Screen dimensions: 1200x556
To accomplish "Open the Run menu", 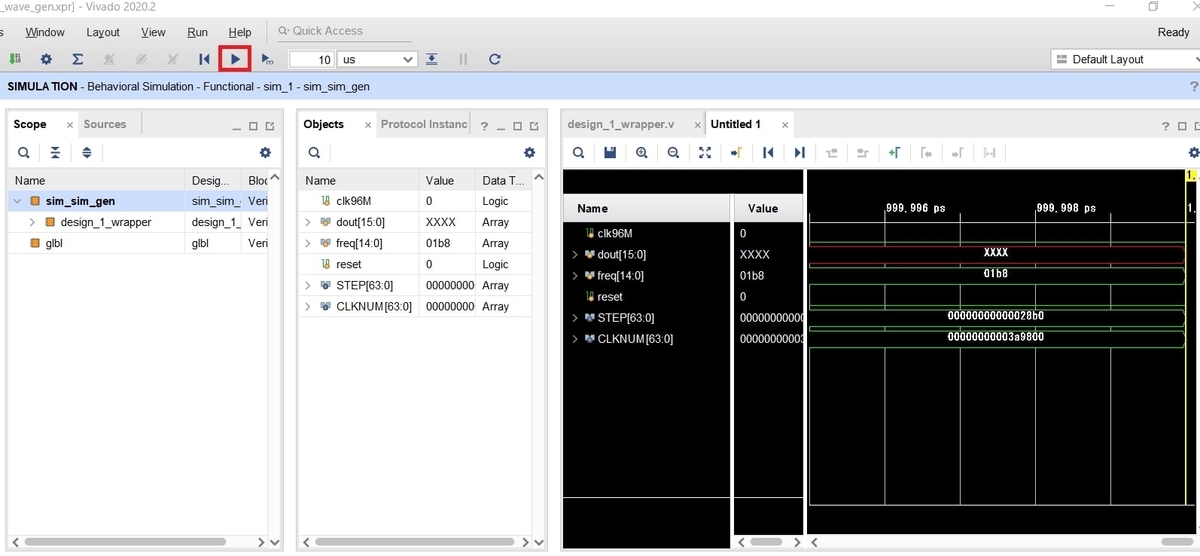I will 198,32.
